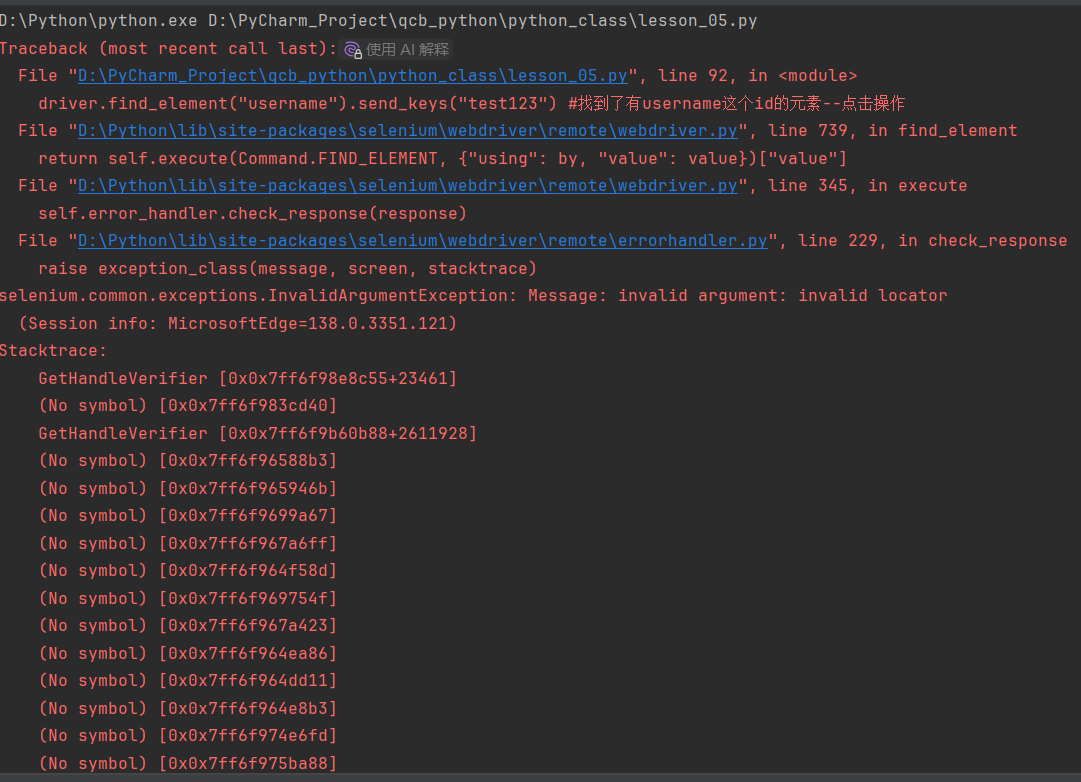
Task: Click the No symbol 0x7ff6f965946b line
Action: click(188, 488)
